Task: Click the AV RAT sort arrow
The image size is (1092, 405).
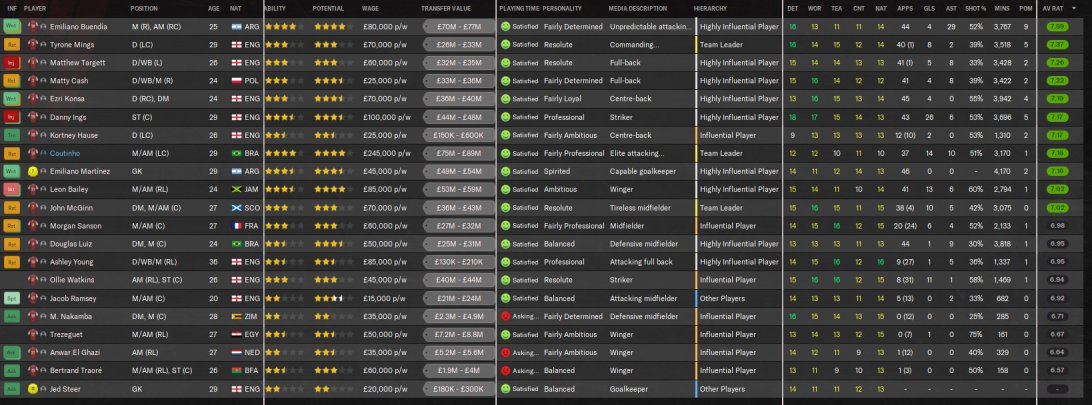Action: click(x=1073, y=8)
